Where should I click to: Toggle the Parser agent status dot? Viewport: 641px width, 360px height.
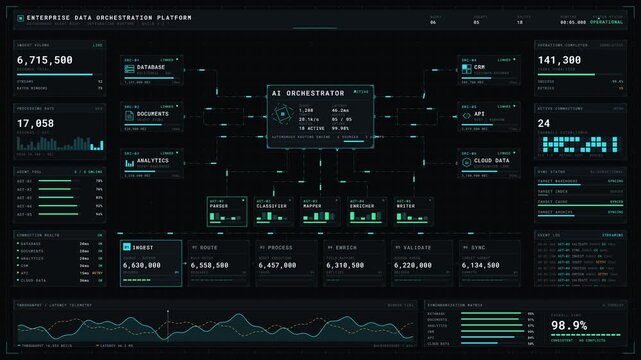tap(243, 200)
